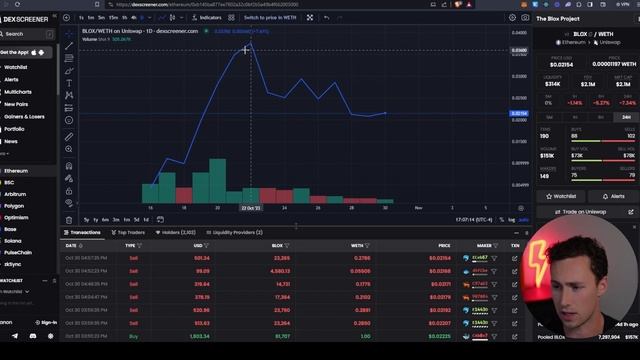Viewport: 640px width, 360px height.
Task: Toggle auto scale on chart
Action: click(x=523, y=220)
